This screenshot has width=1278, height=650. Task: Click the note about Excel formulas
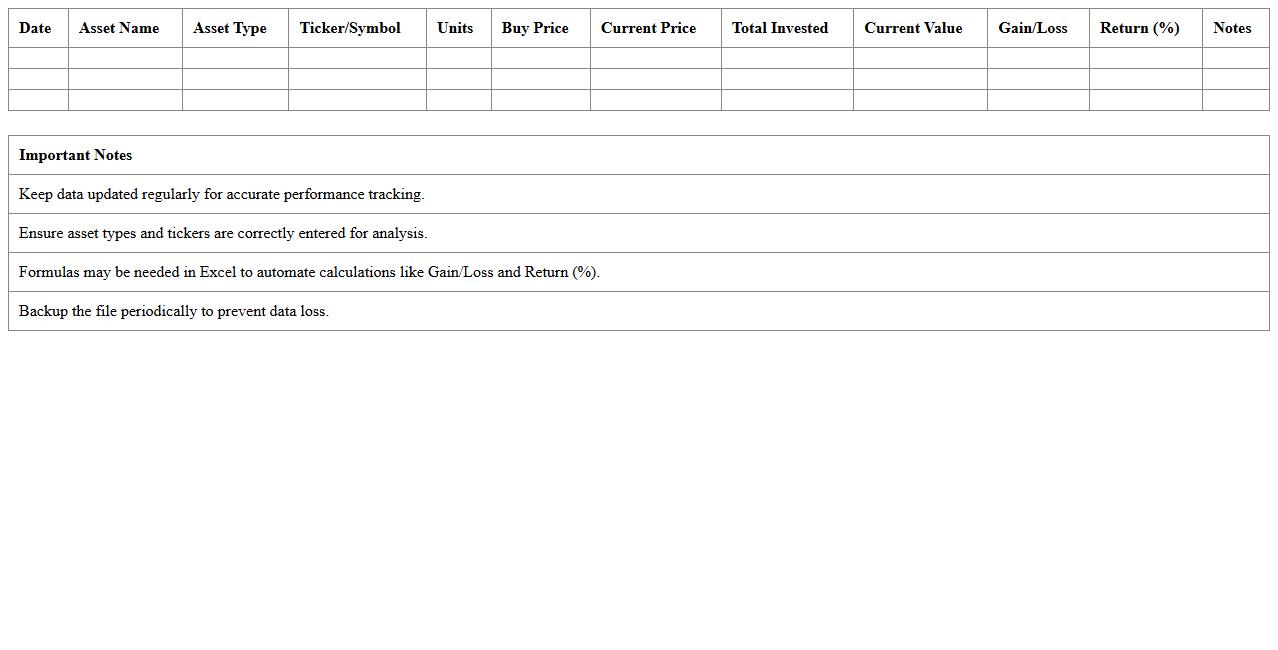309,272
